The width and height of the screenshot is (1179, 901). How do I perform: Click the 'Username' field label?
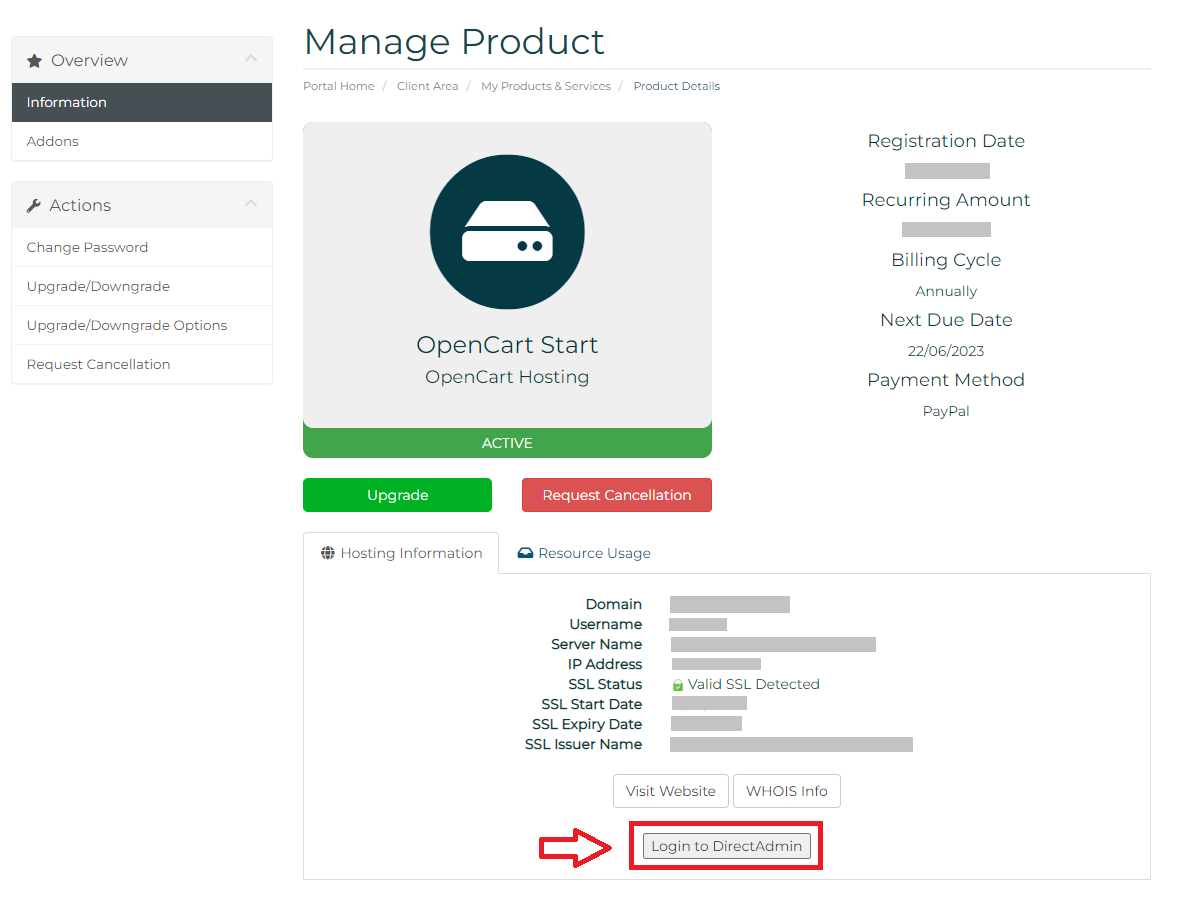point(605,624)
